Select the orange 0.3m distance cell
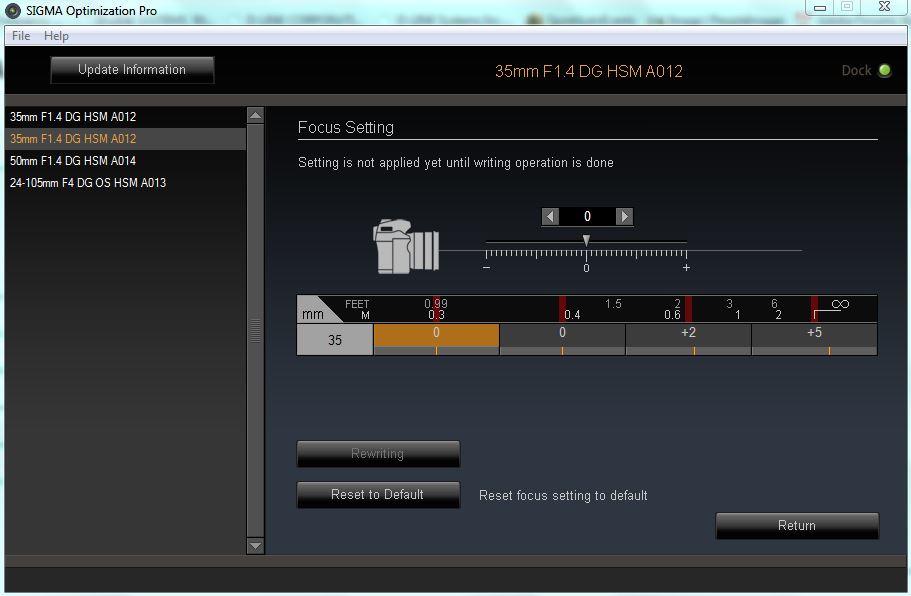Viewport: 911px width, 596px height. (x=436, y=339)
